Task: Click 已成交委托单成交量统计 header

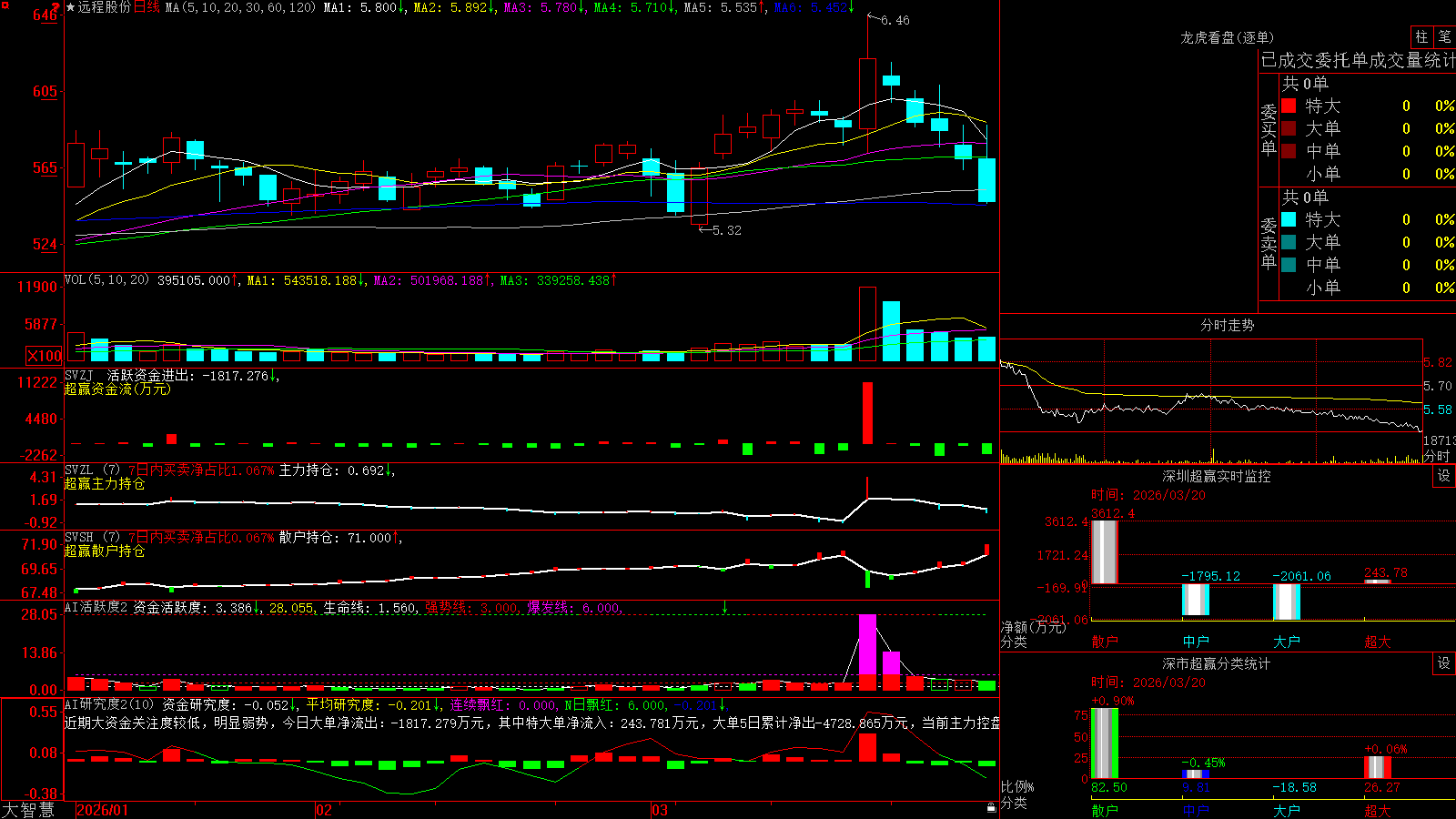Action: point(1358,60)
